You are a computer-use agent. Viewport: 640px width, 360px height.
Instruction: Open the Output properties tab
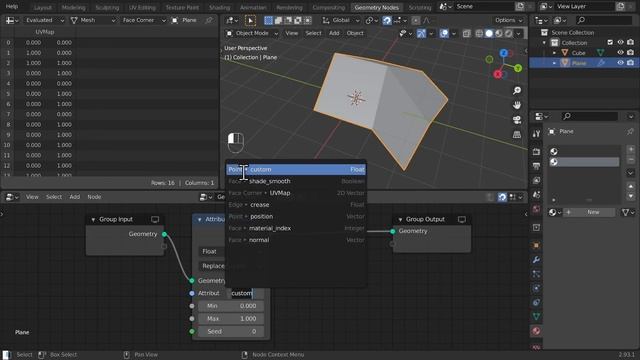pos(536,166)
